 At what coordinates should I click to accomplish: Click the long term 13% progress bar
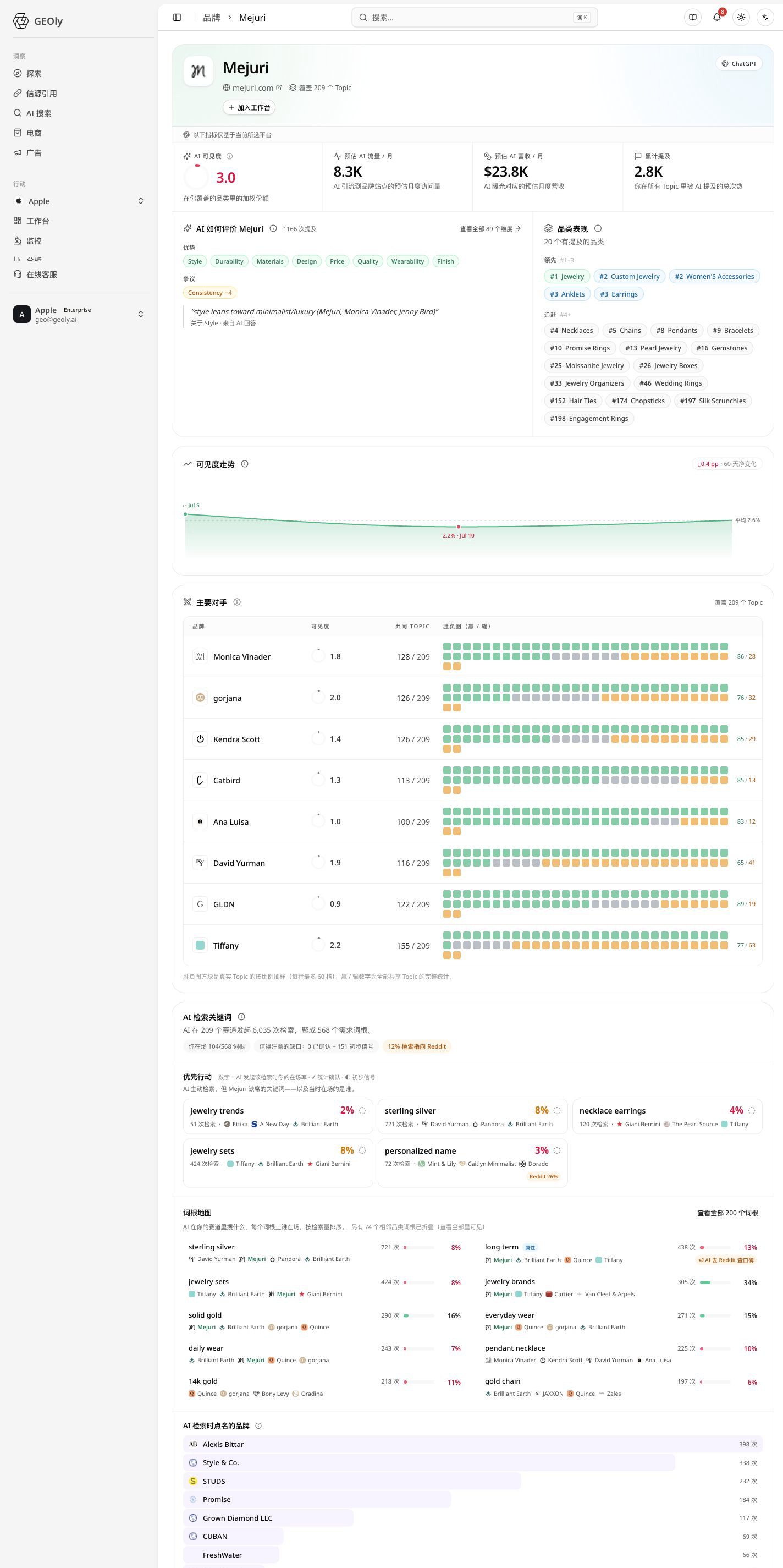(715, 1247)
